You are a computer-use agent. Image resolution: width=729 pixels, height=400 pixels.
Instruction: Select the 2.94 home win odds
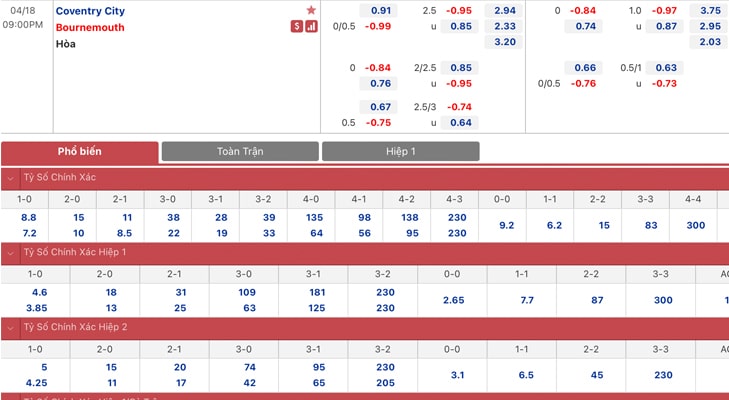click(x=504, y=11)
